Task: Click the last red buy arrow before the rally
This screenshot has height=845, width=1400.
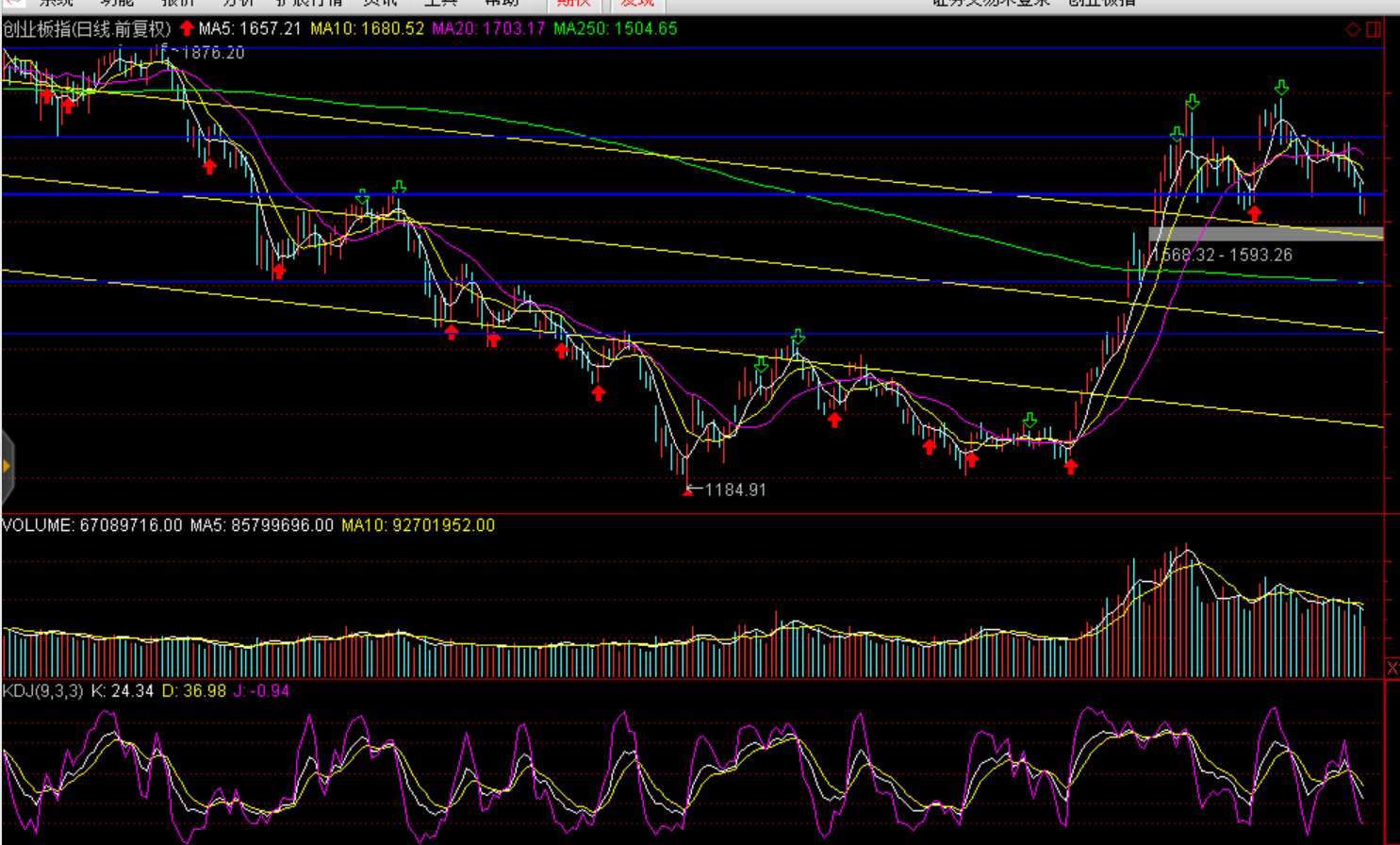Action: 1071,466
